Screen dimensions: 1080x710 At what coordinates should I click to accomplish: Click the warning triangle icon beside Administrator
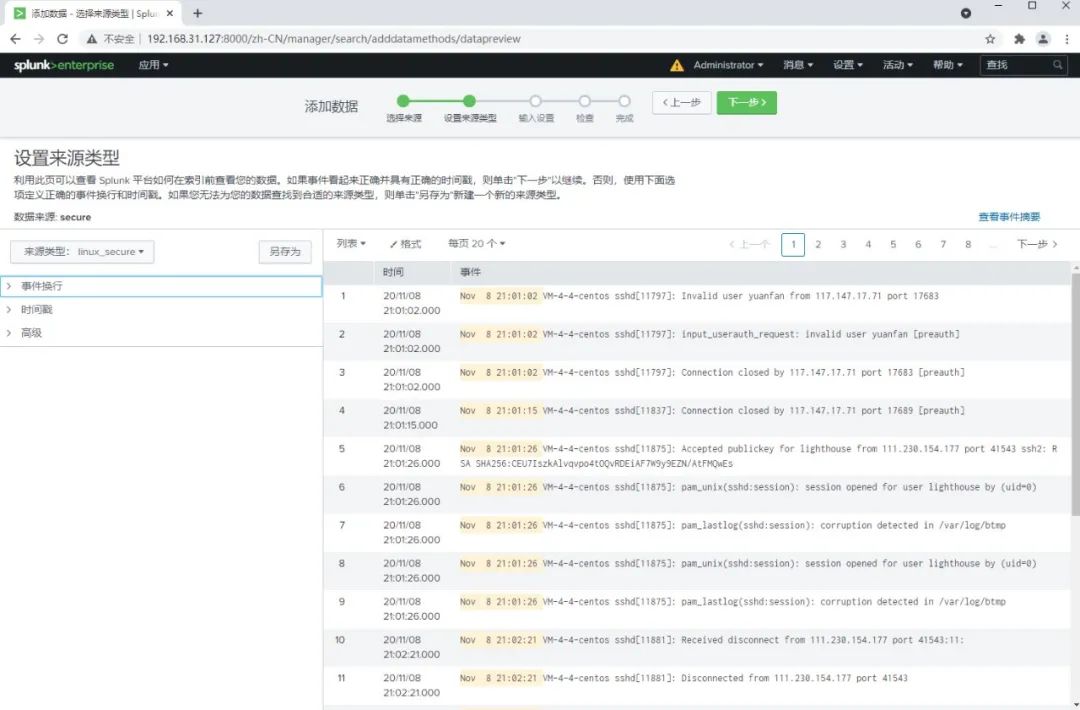677,65
